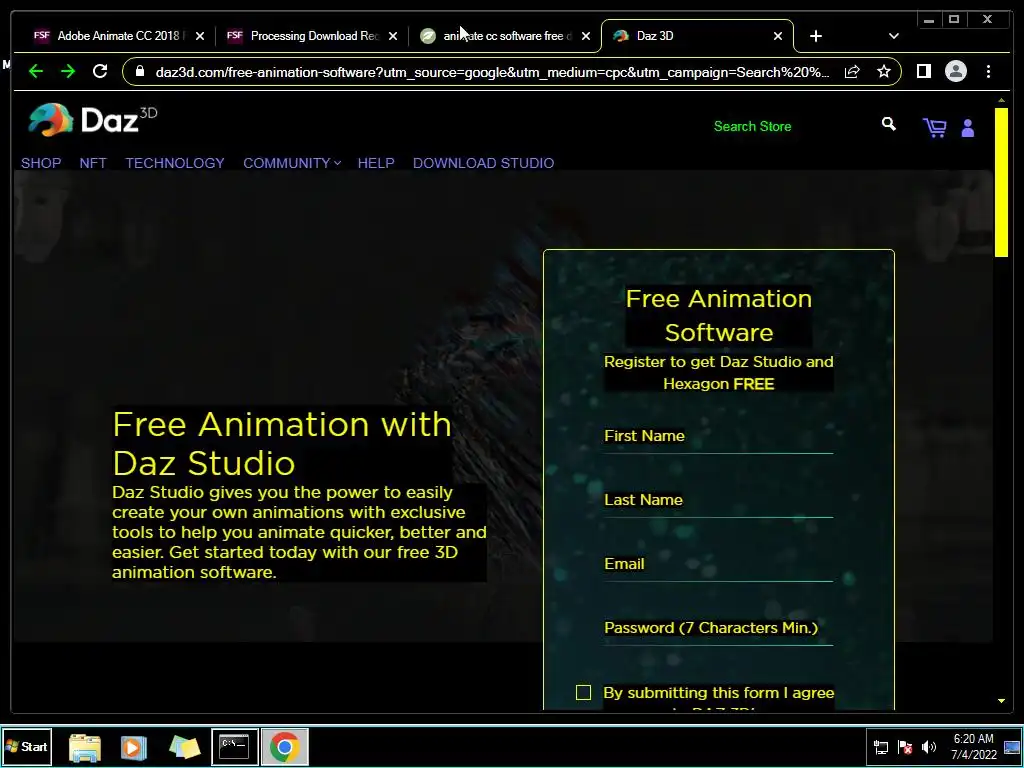The width and height of the screenshot is (1024, 768).
Task: Open the Windows Start menu
Action: (x=26, y=746)
